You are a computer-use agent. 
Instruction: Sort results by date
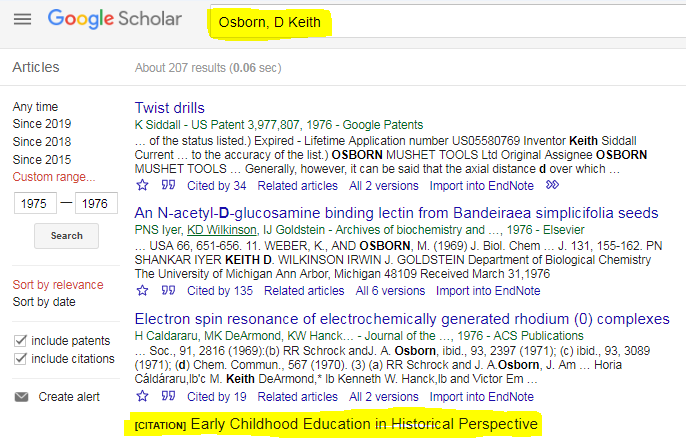click(x=44, y=302)
